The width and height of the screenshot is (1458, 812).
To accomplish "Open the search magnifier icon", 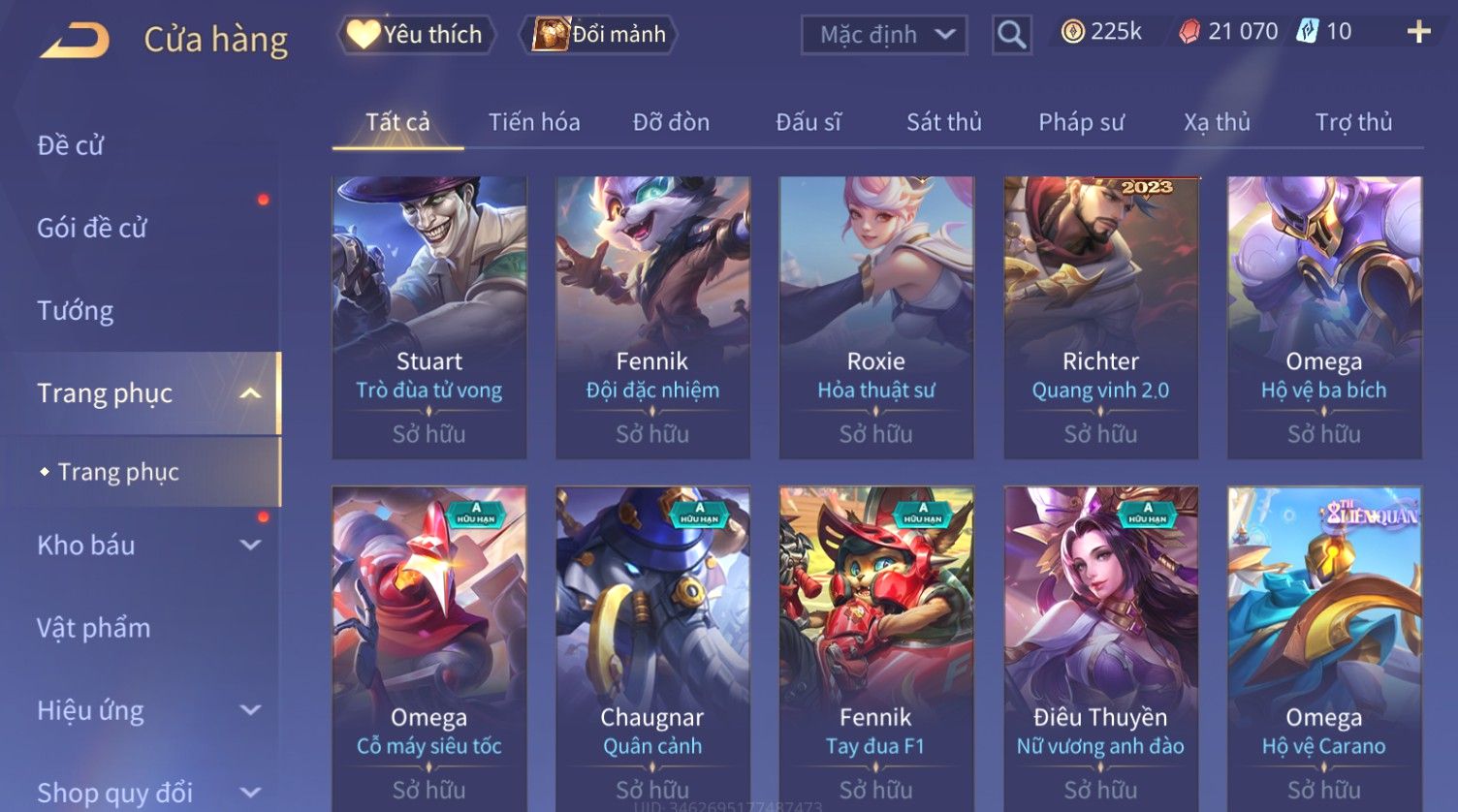I will point(1011,36).
